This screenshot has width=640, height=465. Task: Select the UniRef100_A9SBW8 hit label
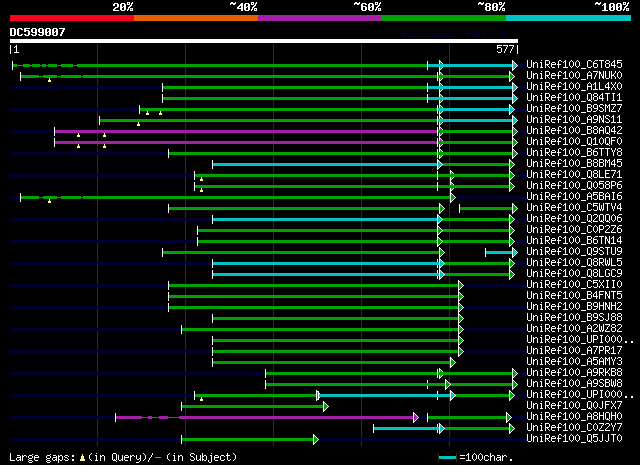[x=574, y=384]
